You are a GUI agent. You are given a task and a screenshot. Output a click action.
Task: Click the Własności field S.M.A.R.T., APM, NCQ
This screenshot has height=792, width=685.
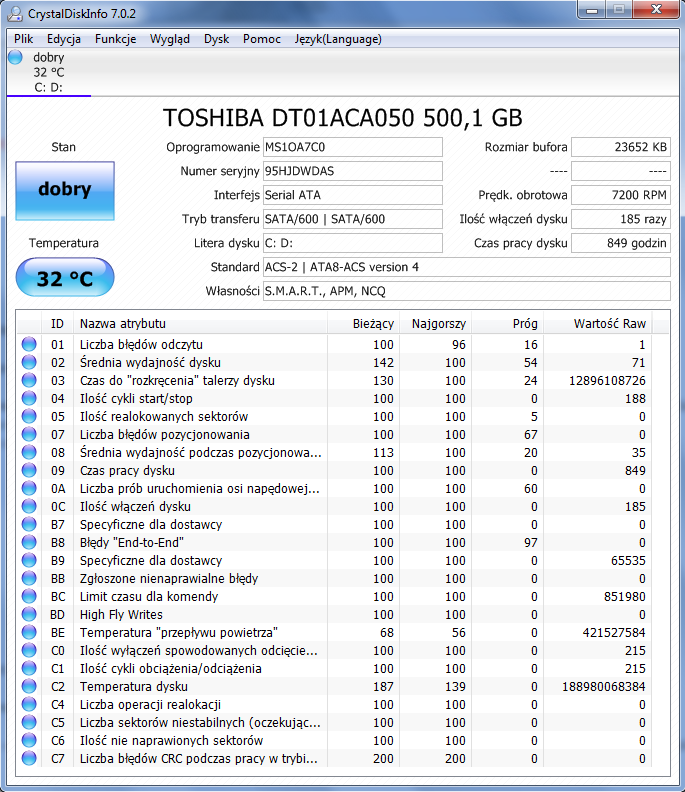[467, 291]
